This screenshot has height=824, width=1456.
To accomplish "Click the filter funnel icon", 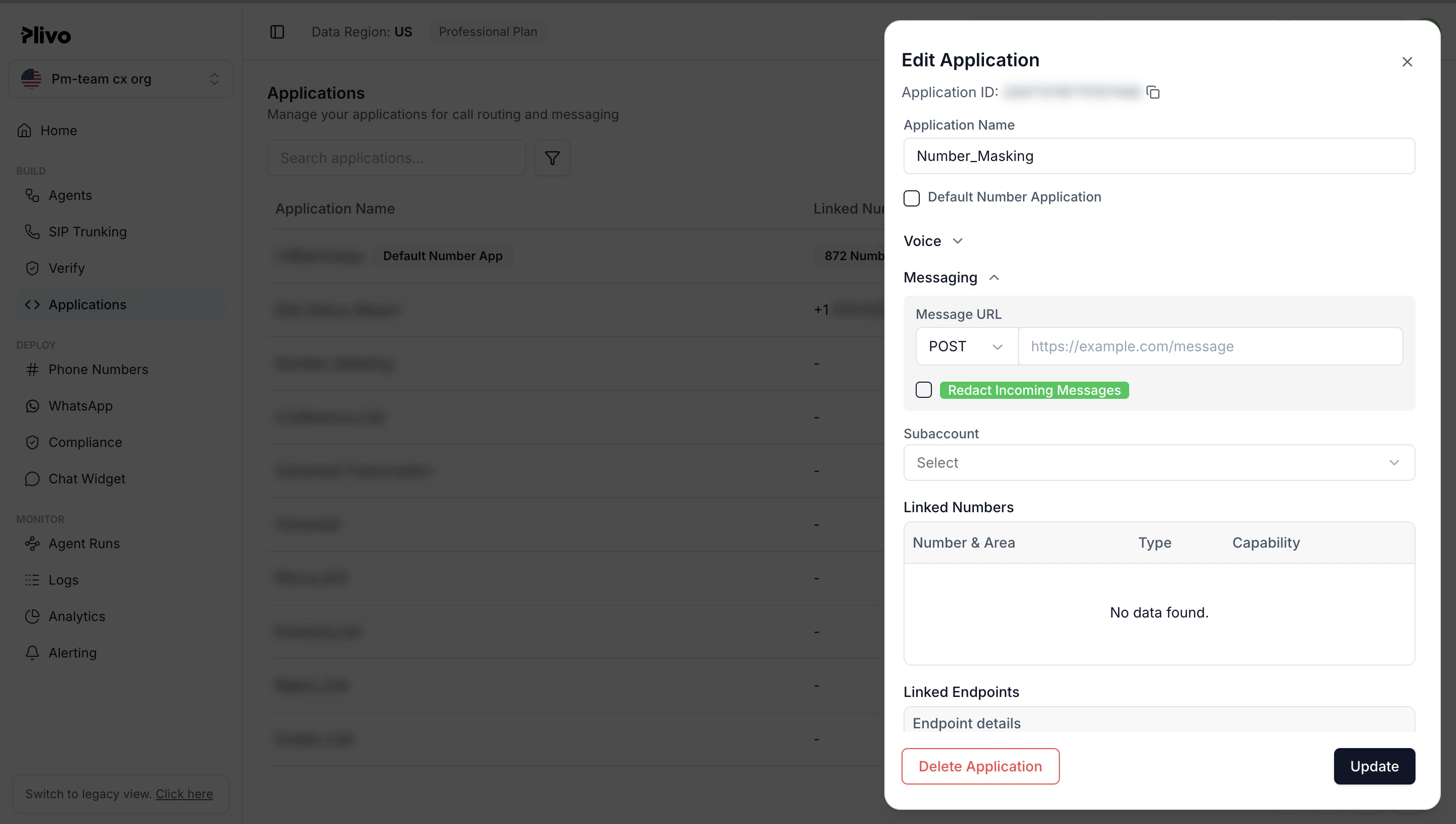I will click(552, 158).
